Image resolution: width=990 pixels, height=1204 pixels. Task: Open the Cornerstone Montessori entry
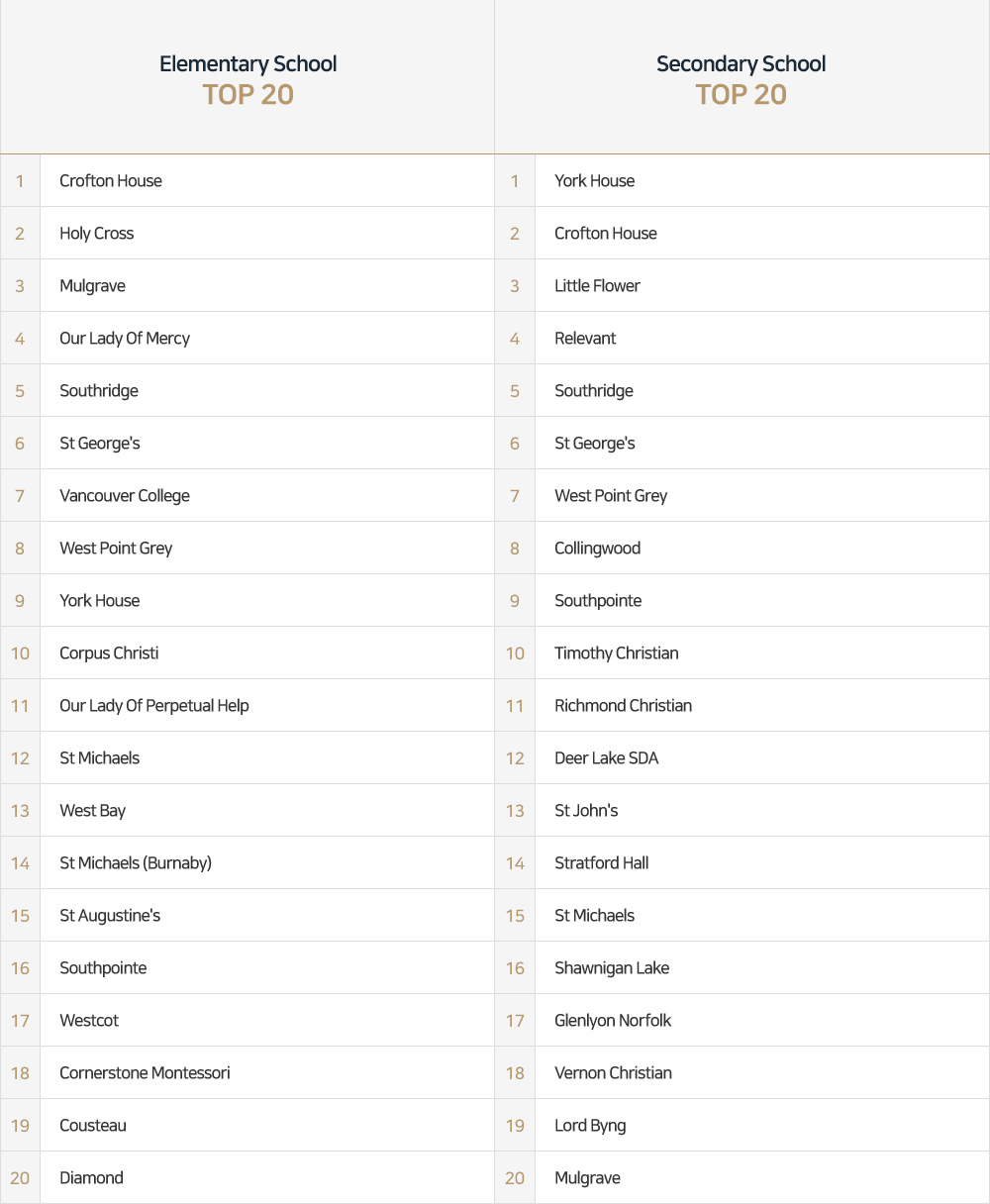coord(145,1073)
